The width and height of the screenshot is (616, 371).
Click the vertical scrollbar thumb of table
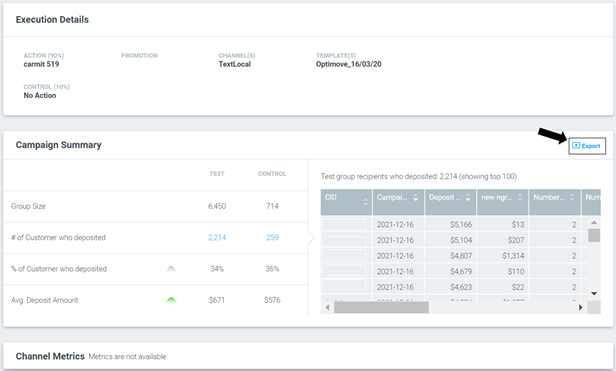pyautogui.click(x=594, y=235)
